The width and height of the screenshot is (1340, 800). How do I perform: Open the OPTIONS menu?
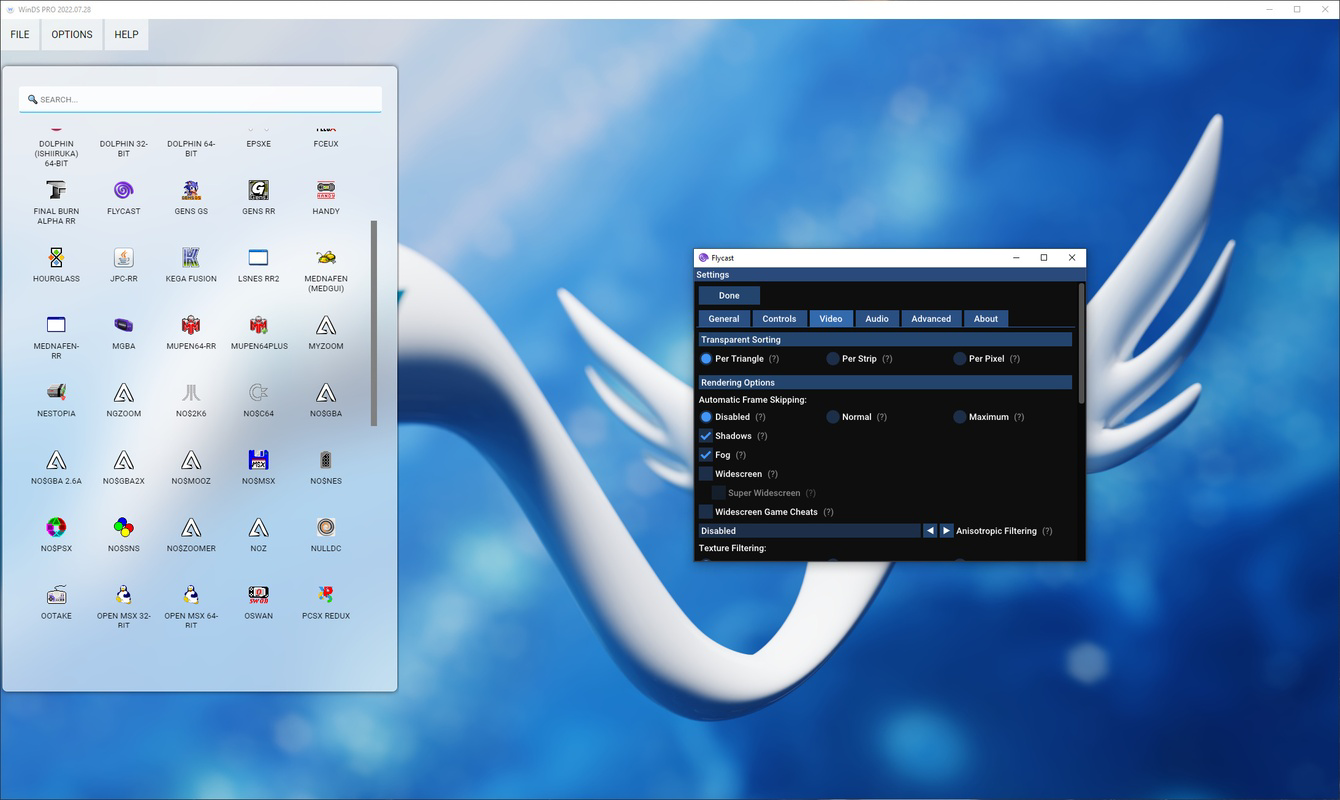point(72,34)
